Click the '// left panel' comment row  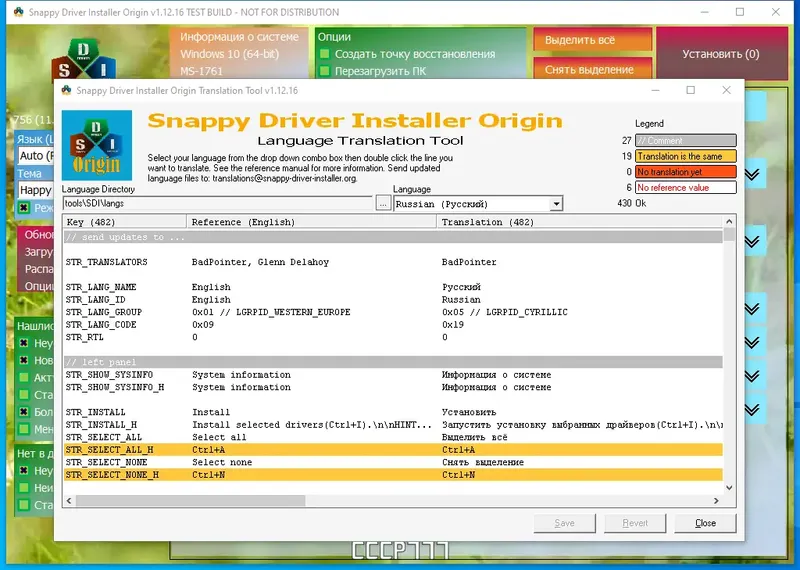coord(393,362)
